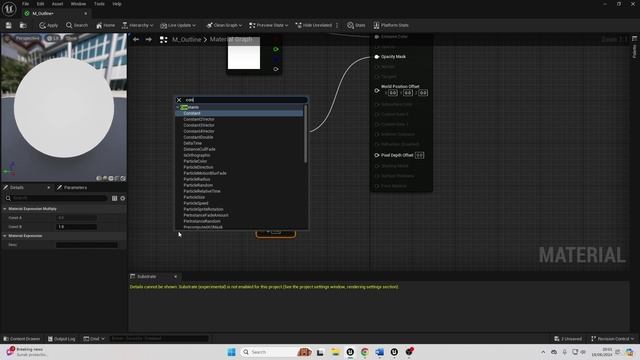Viewport: 640px width, 360px height.
Task: Open Details settings gear icon
Action: pos(122,198)
